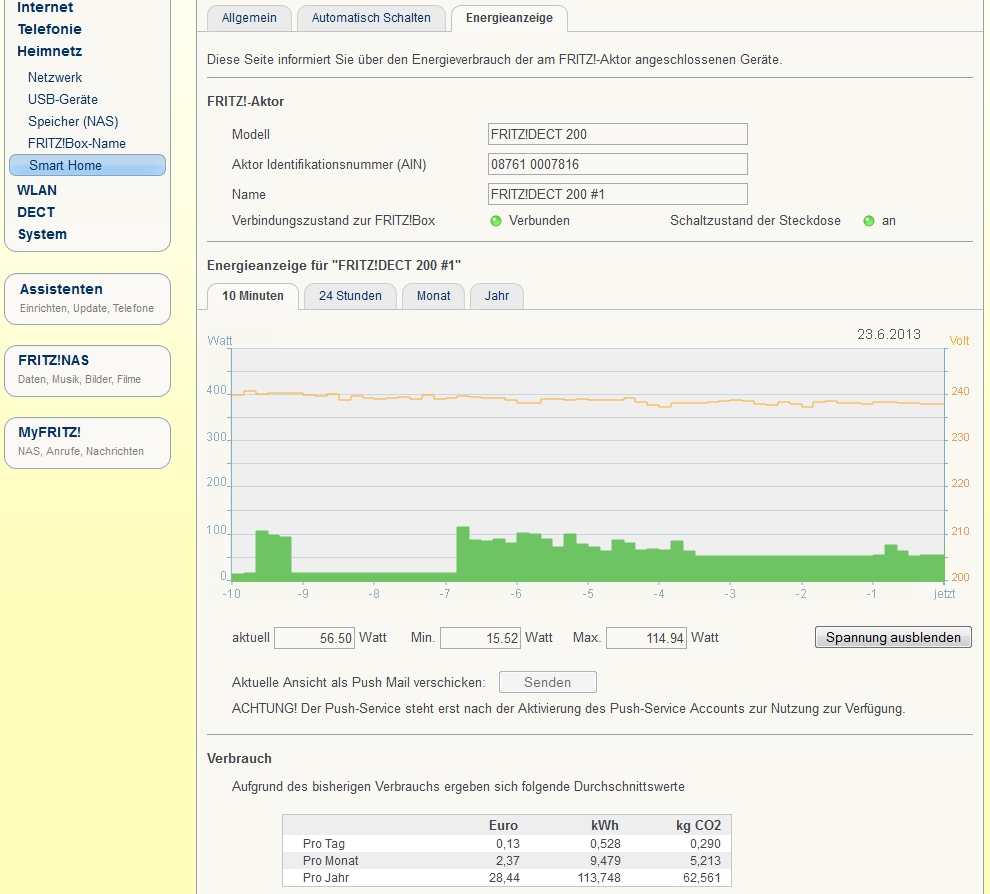Open the Telefonie menu

[49, 29]
